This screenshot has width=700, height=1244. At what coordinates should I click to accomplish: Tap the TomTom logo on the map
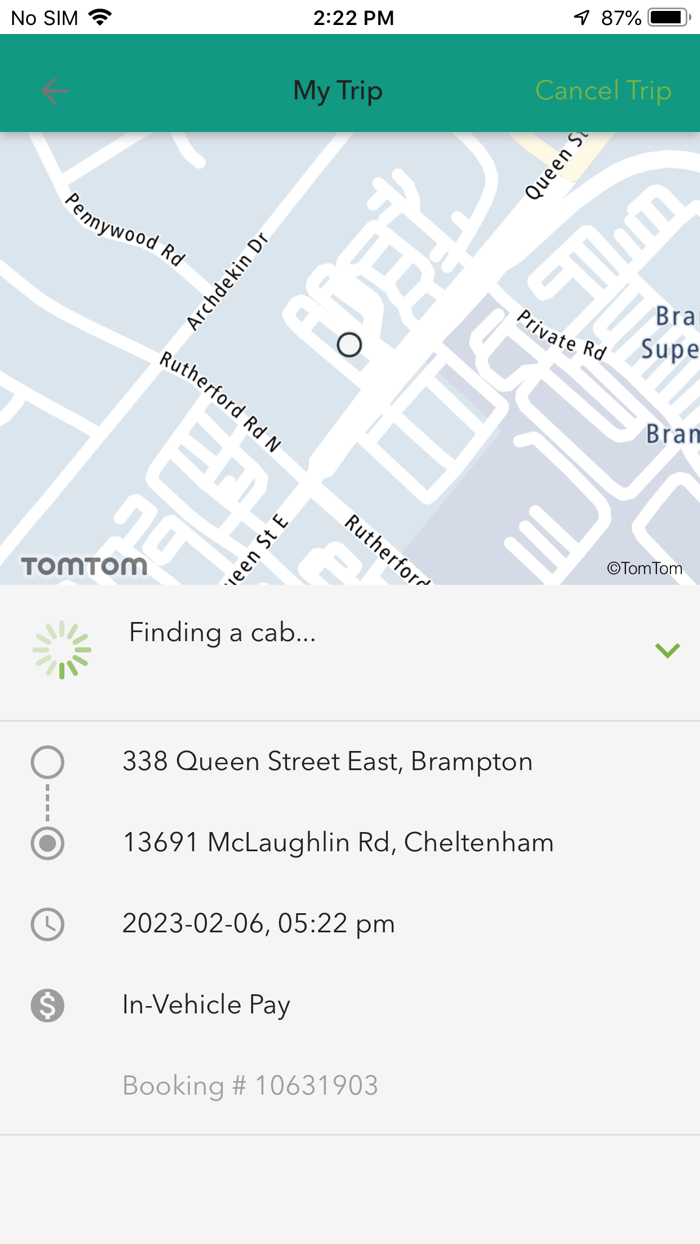(83, 565)
